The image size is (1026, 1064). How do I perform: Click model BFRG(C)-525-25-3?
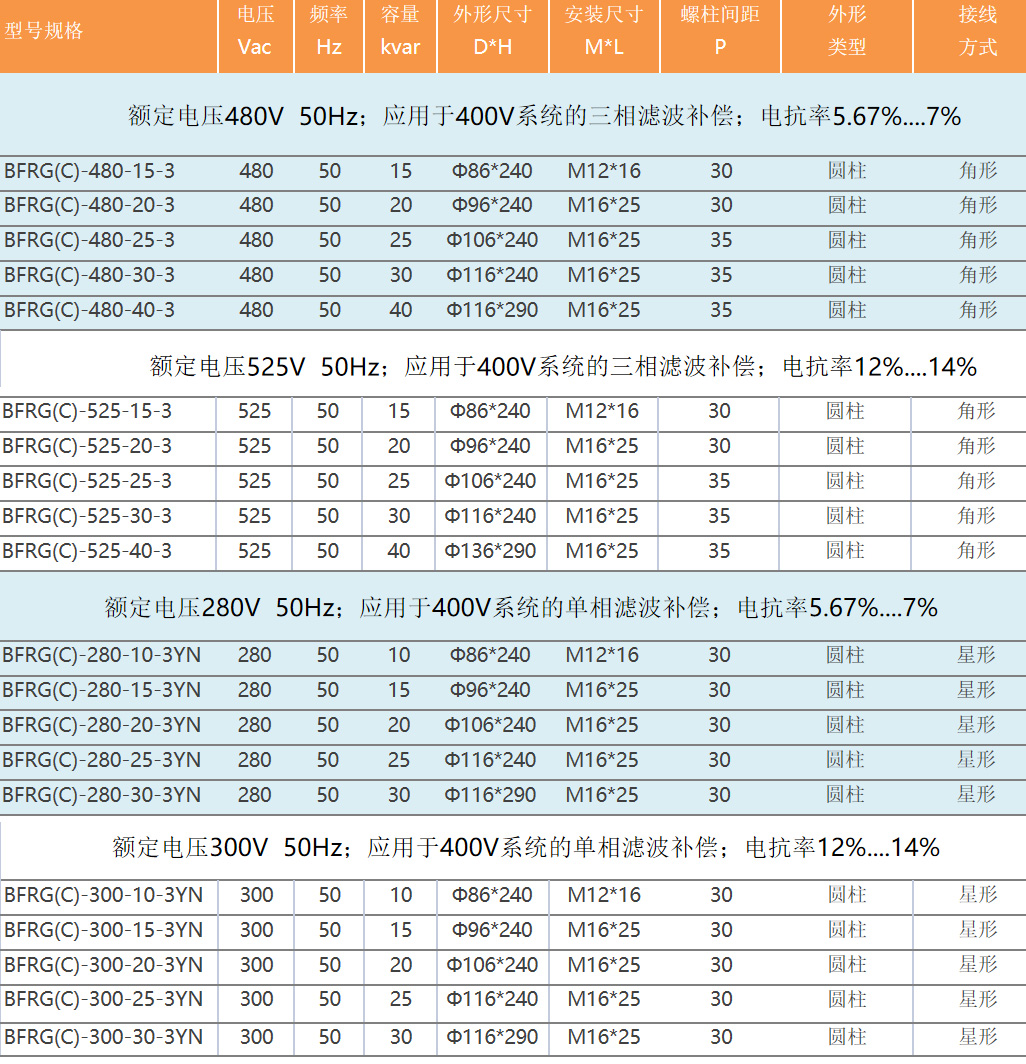point(87,481)
